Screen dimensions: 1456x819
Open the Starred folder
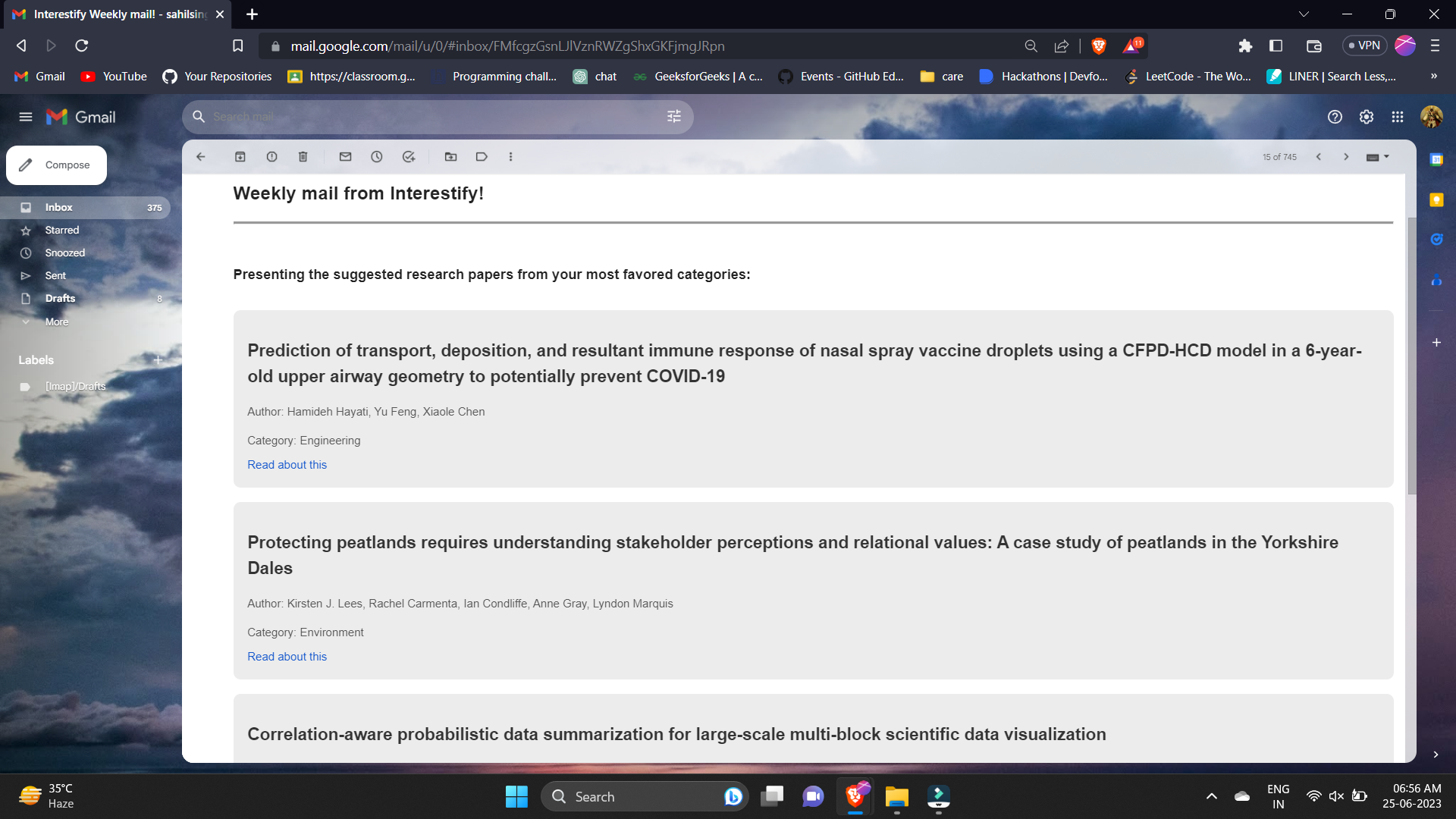pyautogui.click(x=61, y=231)
